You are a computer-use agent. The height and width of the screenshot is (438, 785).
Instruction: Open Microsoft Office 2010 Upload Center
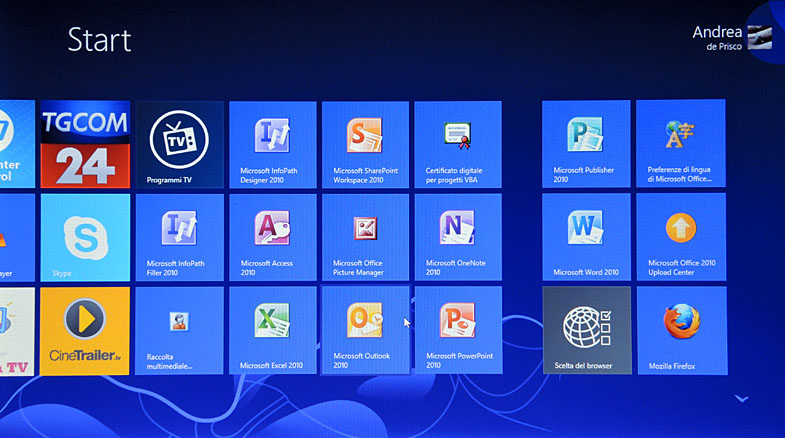pos(681,237)
